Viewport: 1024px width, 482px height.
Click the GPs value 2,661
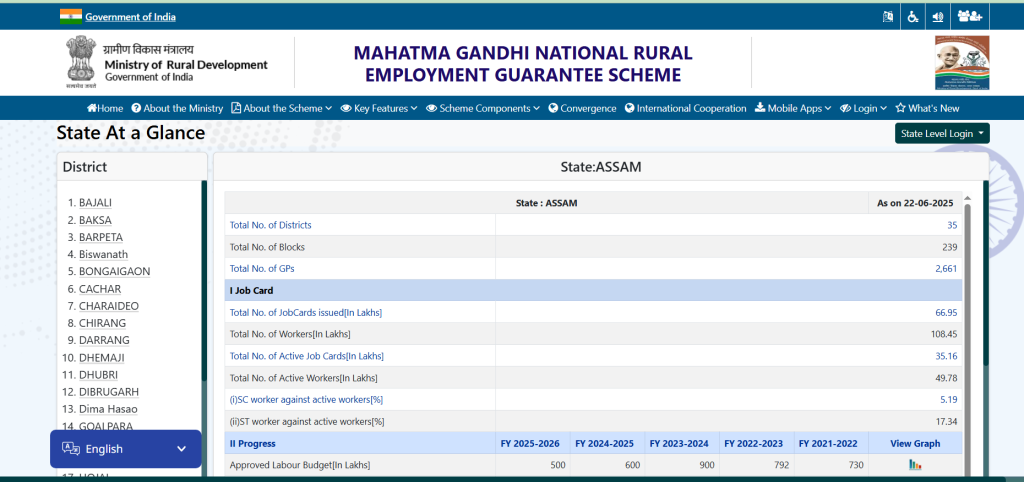946,268
